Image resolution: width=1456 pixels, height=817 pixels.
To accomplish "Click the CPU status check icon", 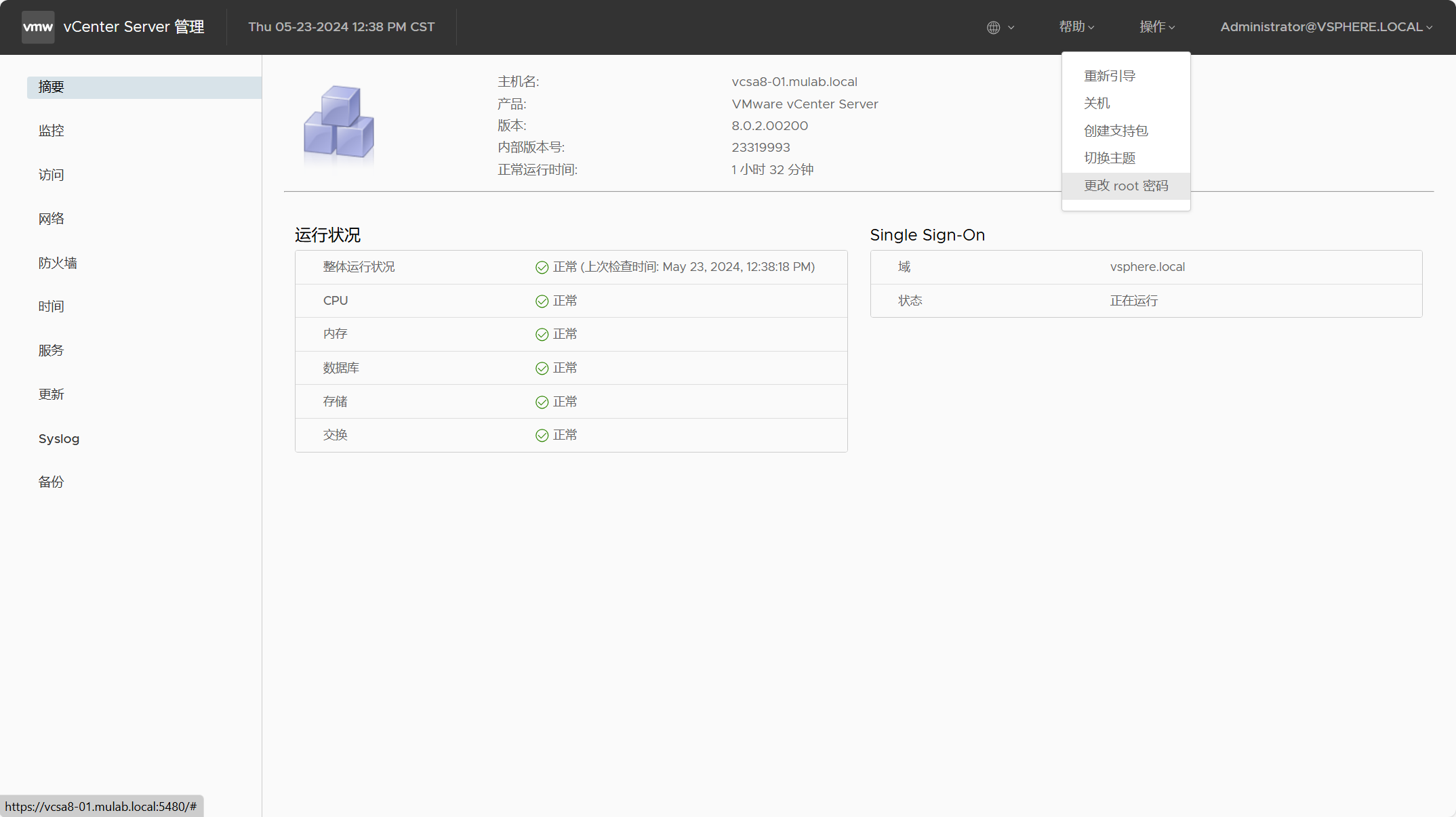I will [542, 301].
